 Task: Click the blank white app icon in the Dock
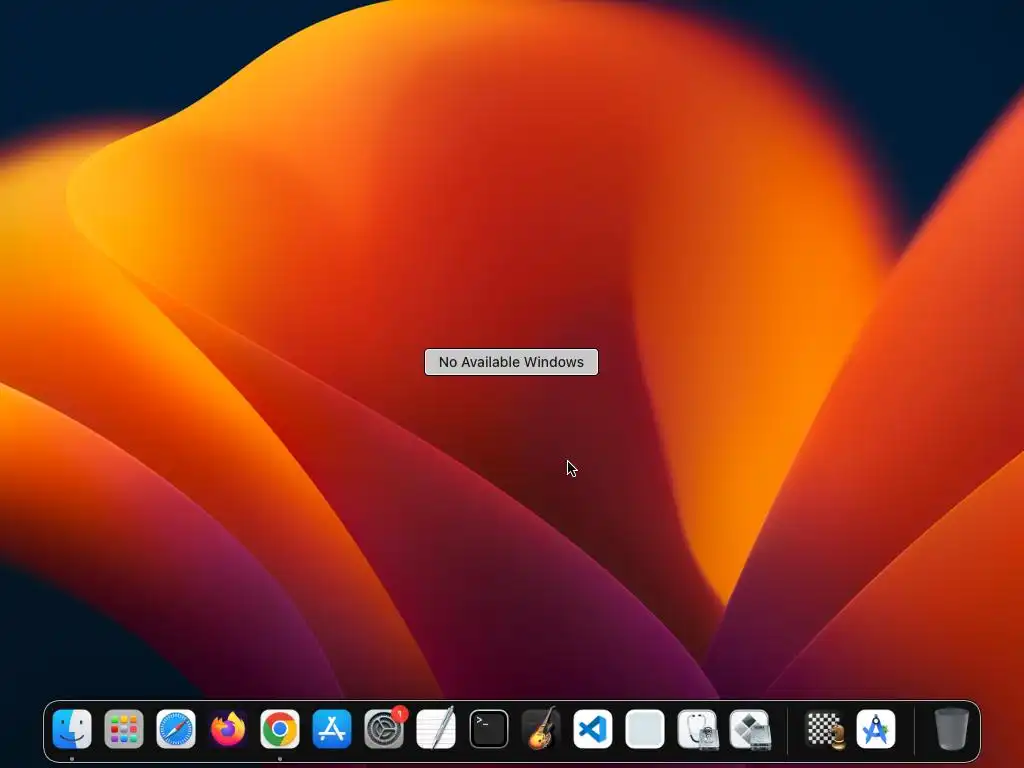coord(645,729)
